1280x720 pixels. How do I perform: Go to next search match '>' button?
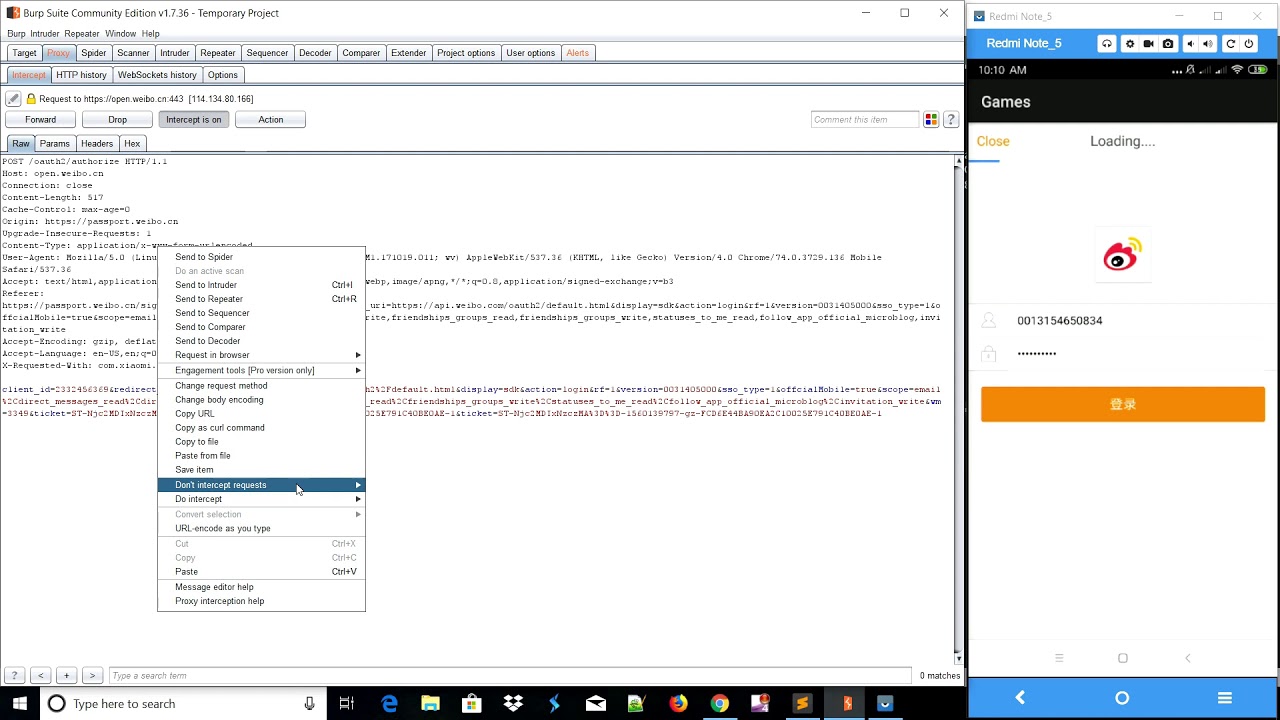[x=92, y=675]
